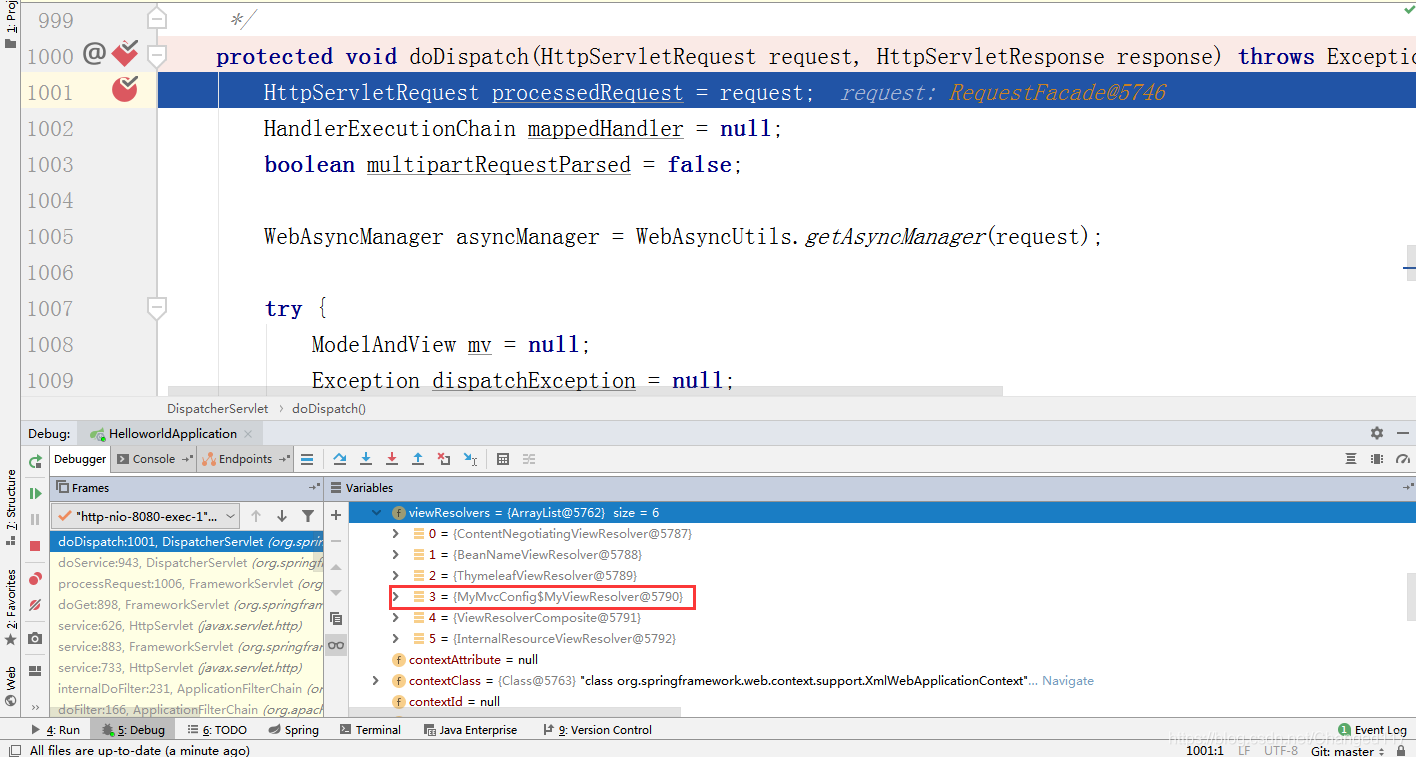This screenshot has height=757, width=1416.
Task: Open Evaluate Expression calculator icon
Action: tap(503, 459)
